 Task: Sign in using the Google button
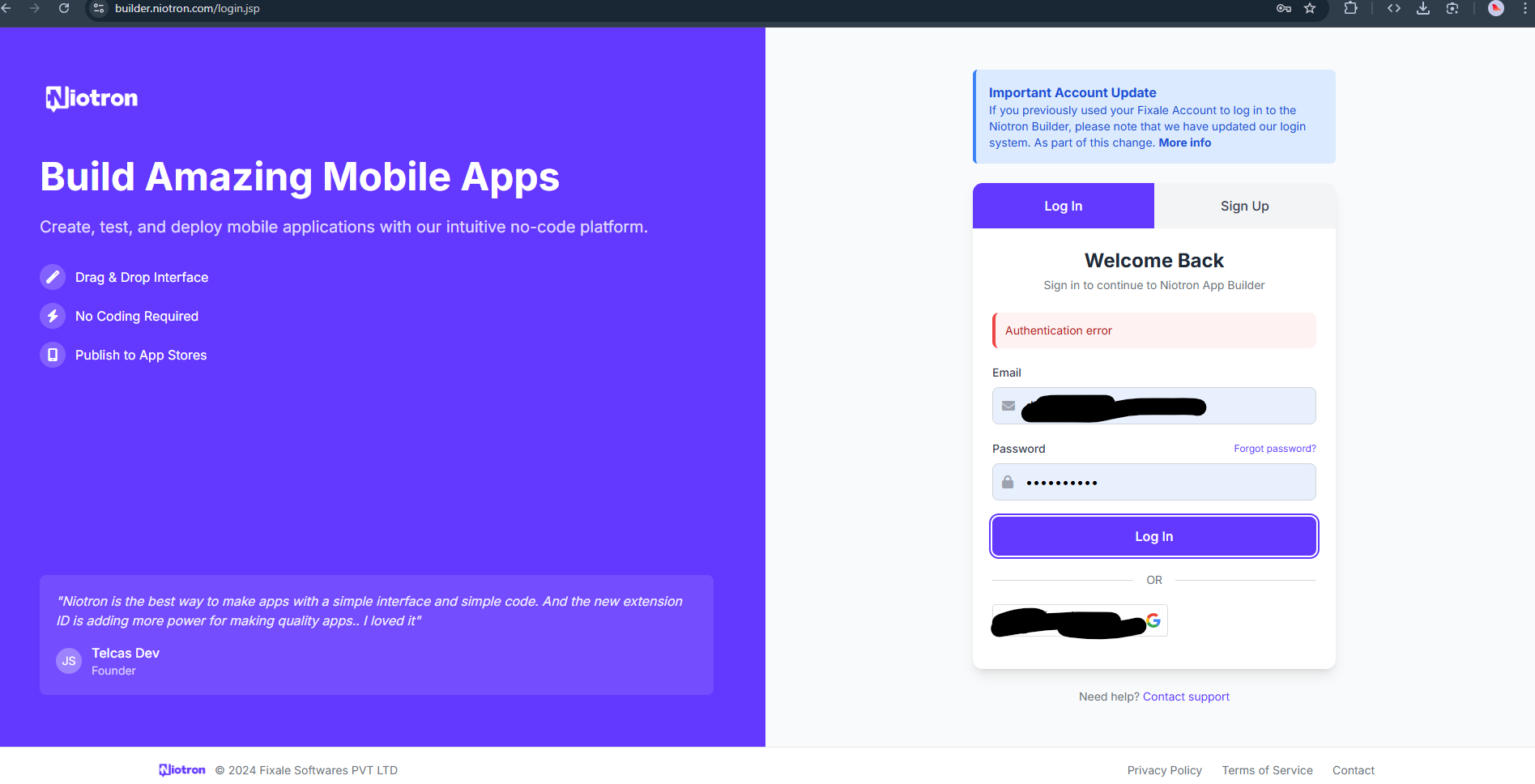(1080, 621)
